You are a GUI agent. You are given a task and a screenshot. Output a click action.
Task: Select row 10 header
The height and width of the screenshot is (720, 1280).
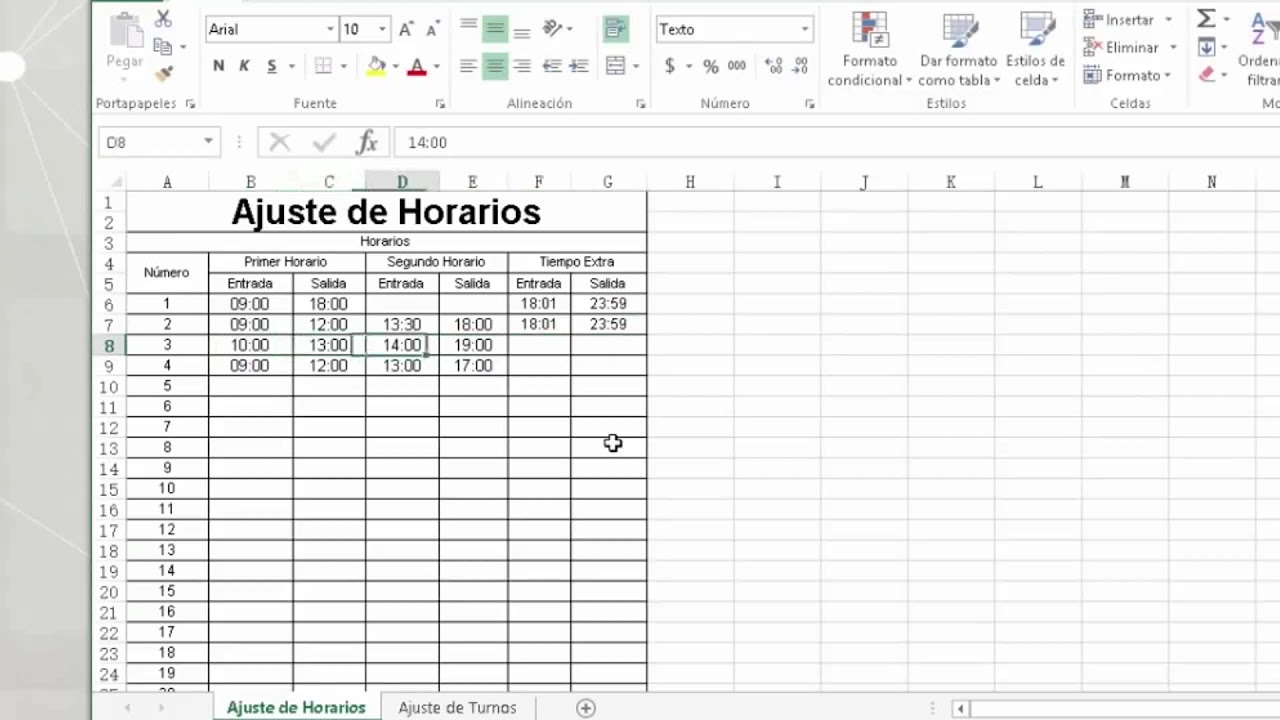pos(109,387)
